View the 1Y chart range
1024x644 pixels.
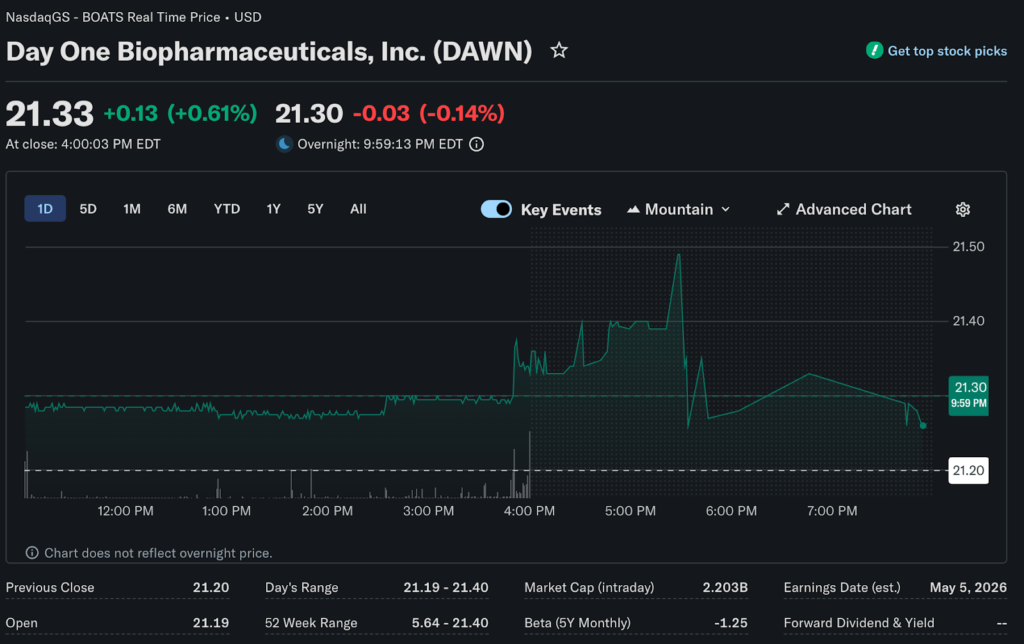coord(273,209)
